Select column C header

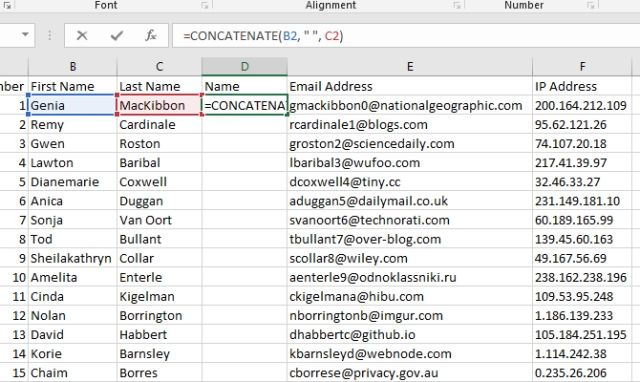click(159, 67)
